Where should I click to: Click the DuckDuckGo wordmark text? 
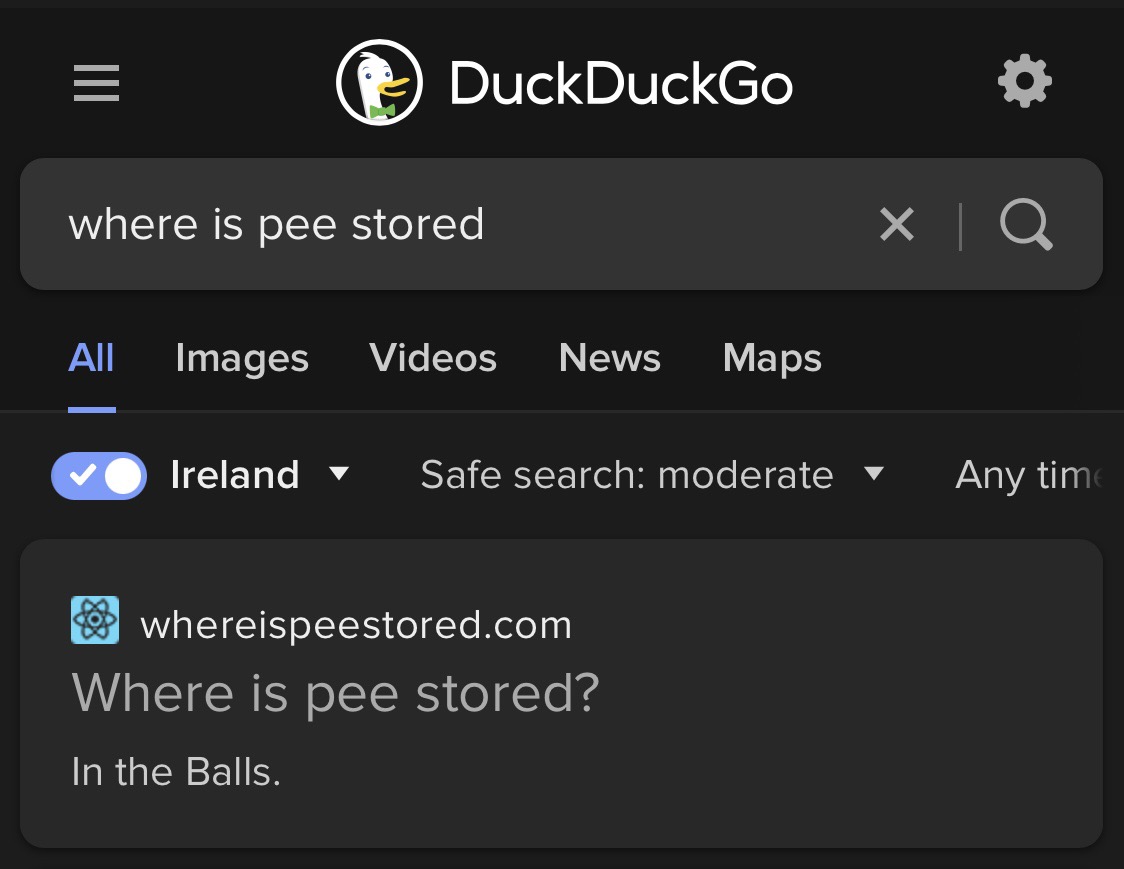tap(621, 83)
